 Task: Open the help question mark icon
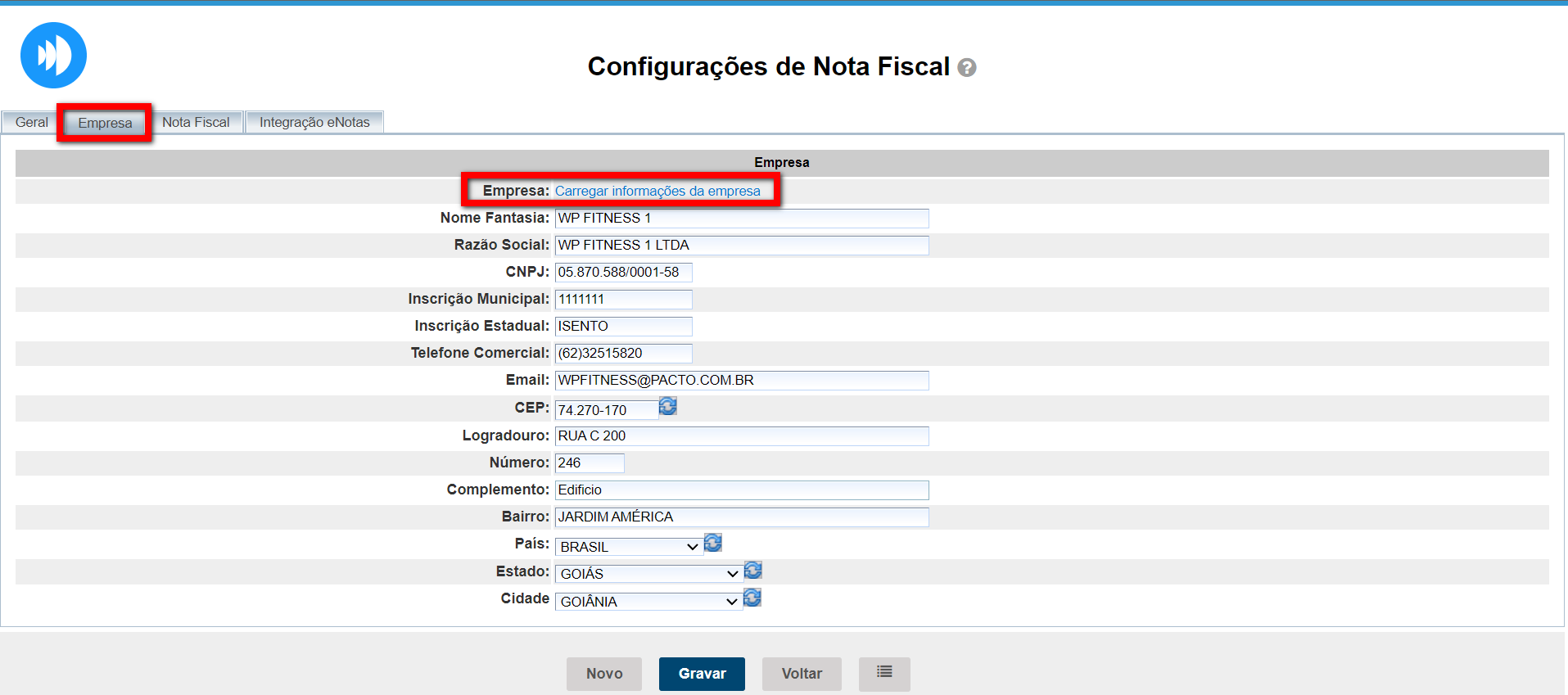[x=967, y=68]
